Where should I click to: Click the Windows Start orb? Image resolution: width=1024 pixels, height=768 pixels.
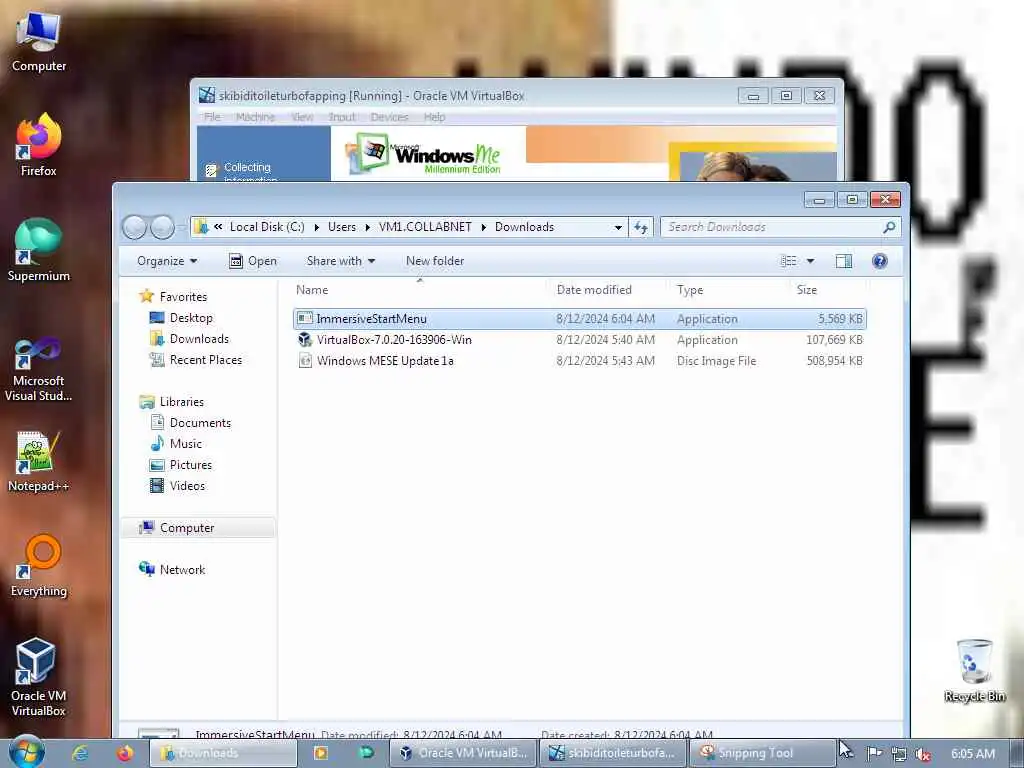click(x=27, y=752)
